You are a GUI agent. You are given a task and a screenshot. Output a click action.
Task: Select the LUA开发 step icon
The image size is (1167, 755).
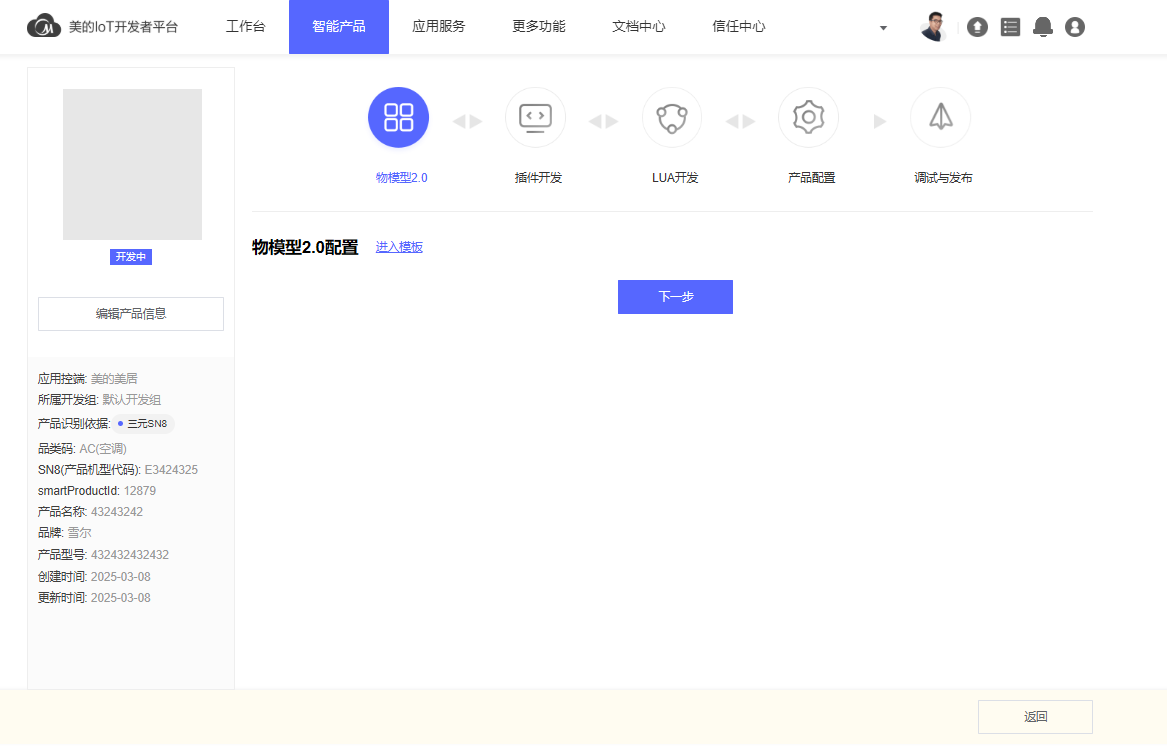point(672,118)
